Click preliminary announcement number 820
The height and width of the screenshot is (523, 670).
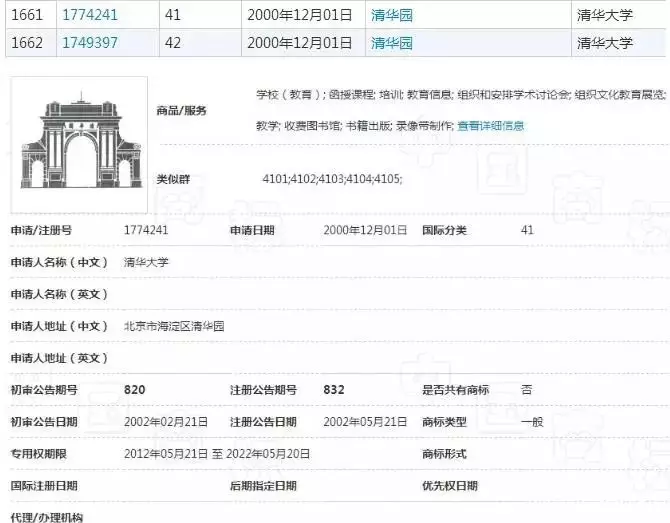(x=135, y=390)
